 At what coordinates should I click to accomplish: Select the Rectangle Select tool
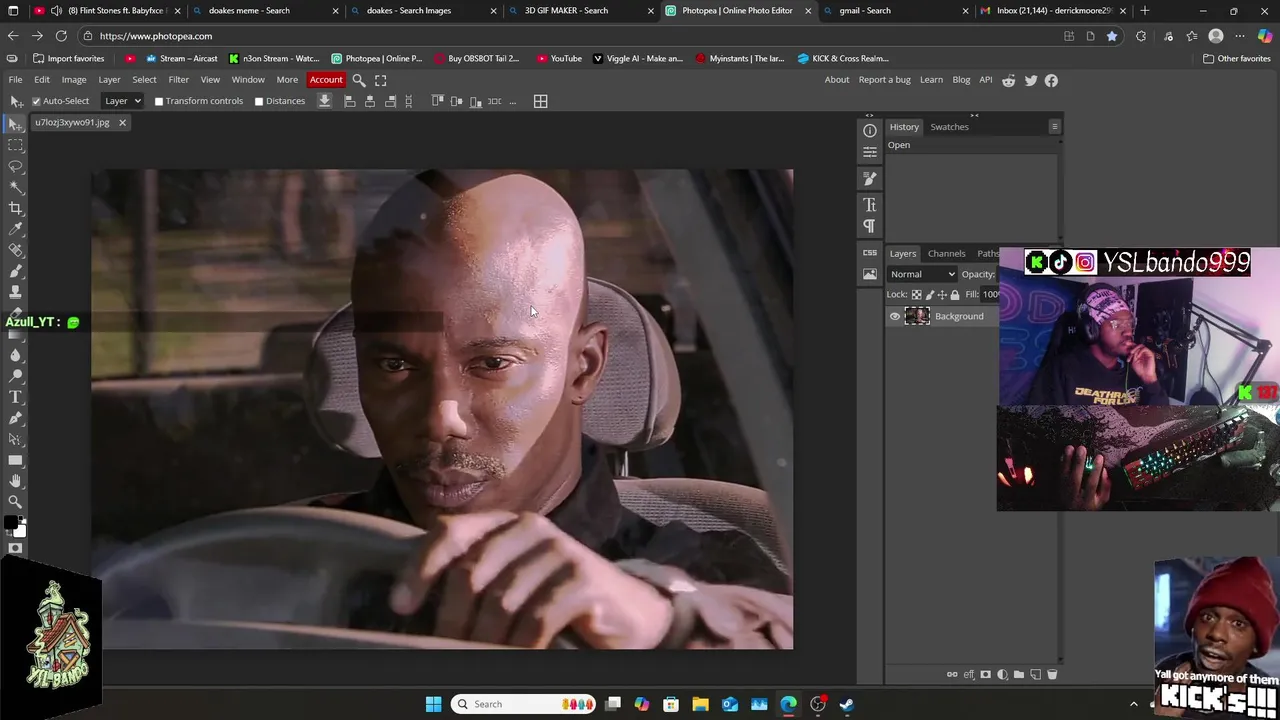(x=16, y=145)
